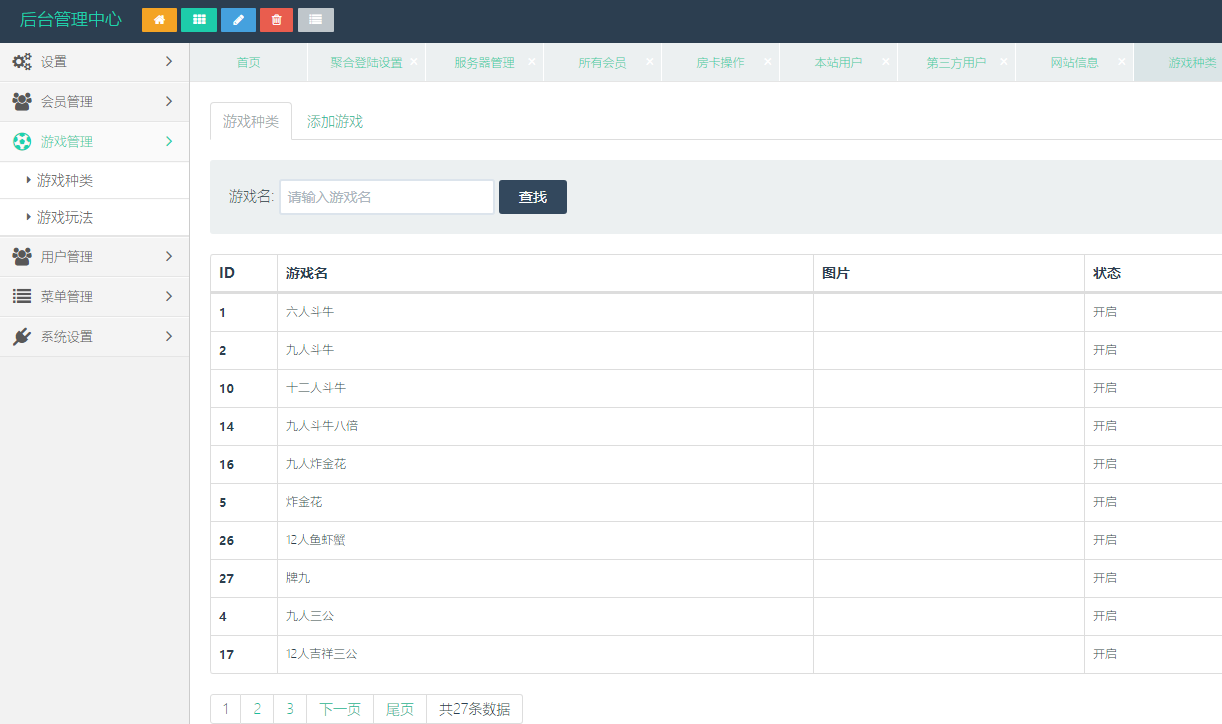Expand the 设置 sidebar menu
The height and width of the screenshot is (724, 1222).
(x=94, y=62)
